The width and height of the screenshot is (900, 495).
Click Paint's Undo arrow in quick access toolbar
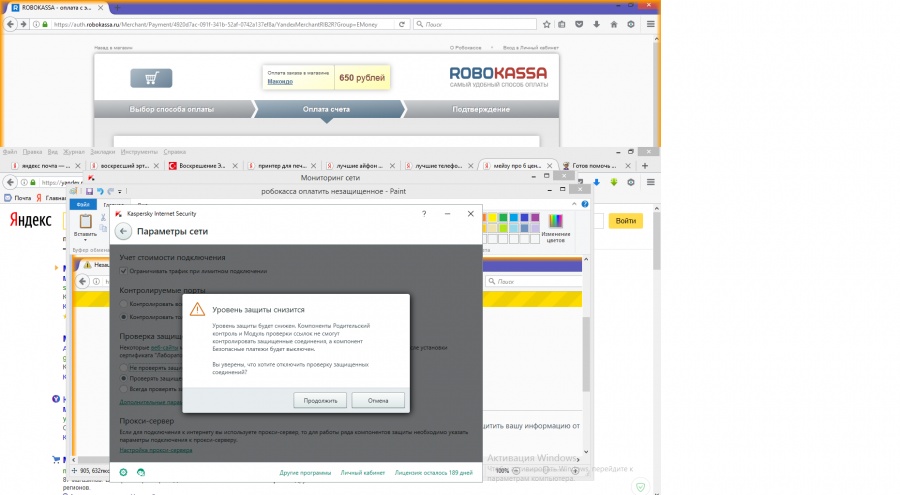click(x=100, y=191)
